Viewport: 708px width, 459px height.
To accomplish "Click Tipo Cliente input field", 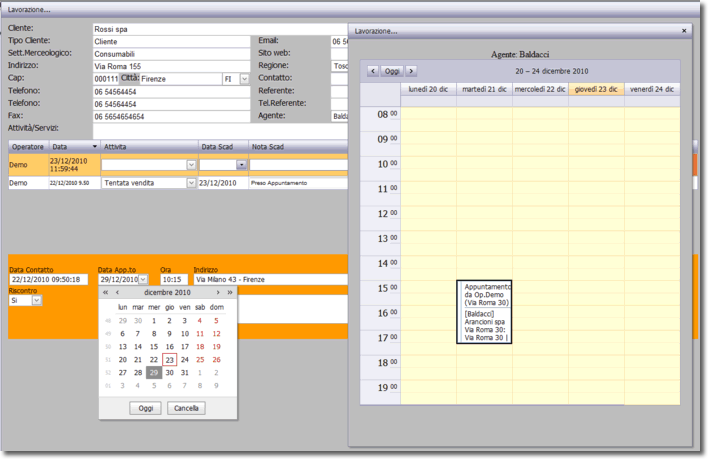I will 172,42.
